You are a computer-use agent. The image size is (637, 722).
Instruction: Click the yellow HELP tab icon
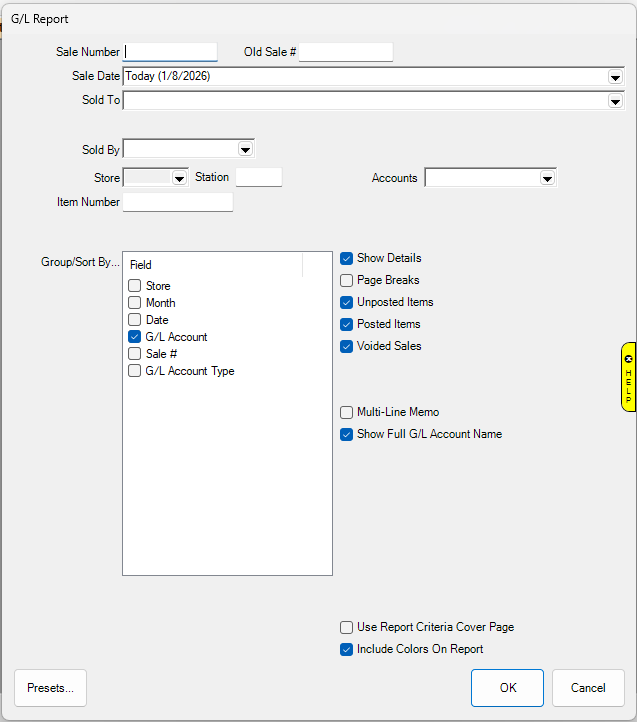628,376
